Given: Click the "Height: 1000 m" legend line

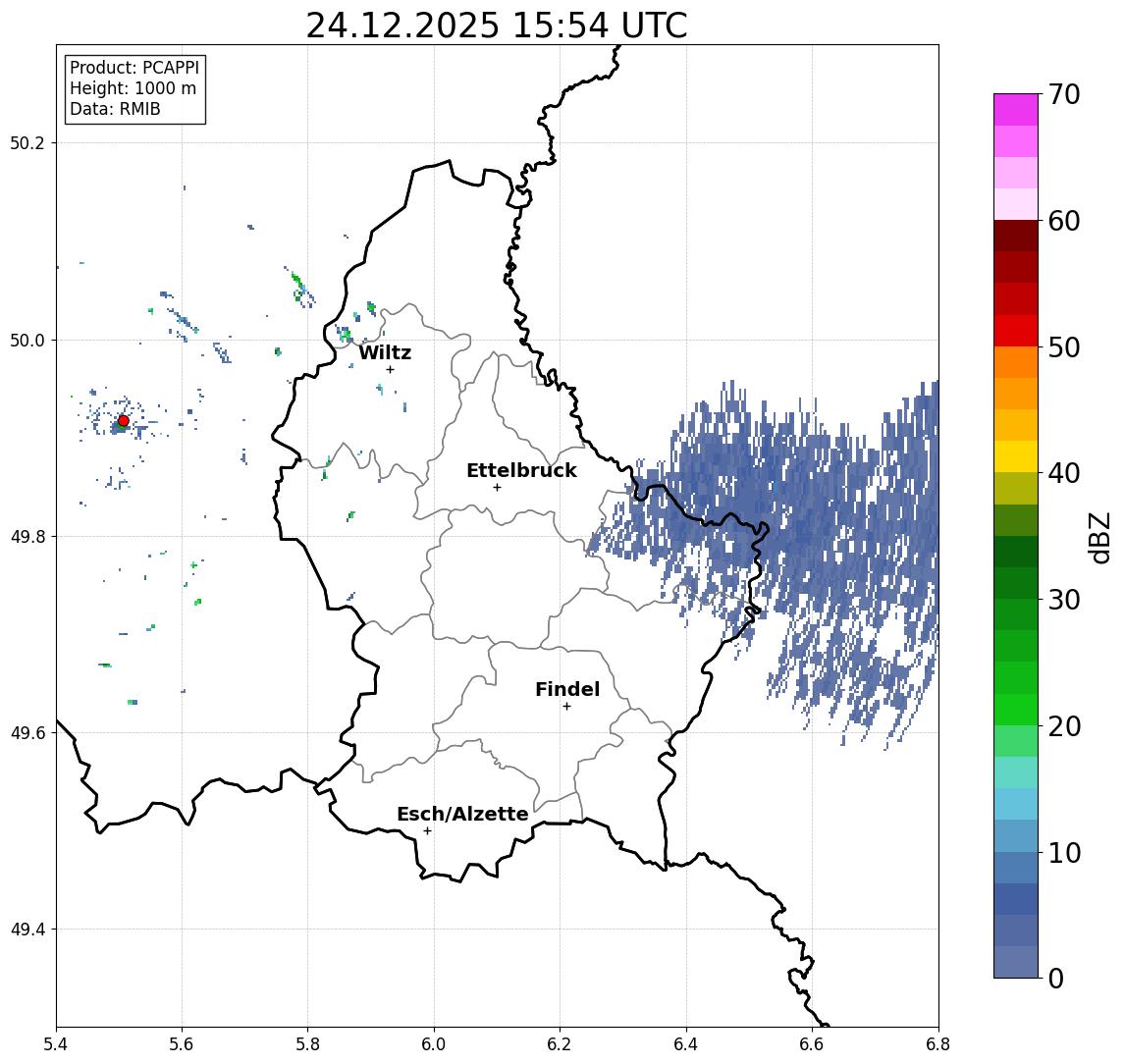Looking at the screenshot, I should [133, 88].
